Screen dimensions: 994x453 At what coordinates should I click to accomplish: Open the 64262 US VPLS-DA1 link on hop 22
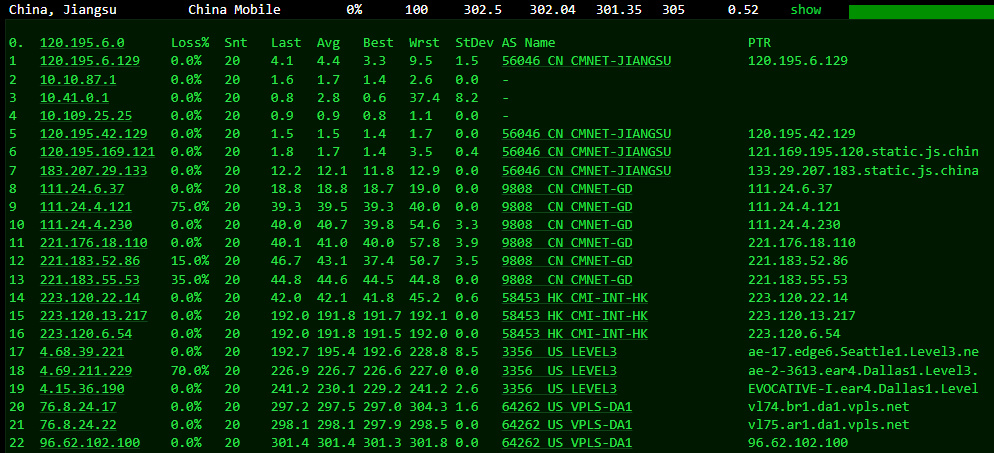coord(567,442)
